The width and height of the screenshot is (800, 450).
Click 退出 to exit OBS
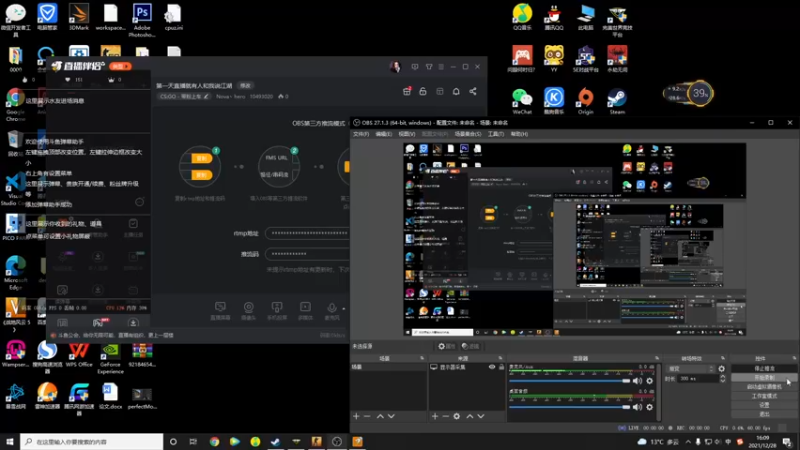click(x=764, y=414)
